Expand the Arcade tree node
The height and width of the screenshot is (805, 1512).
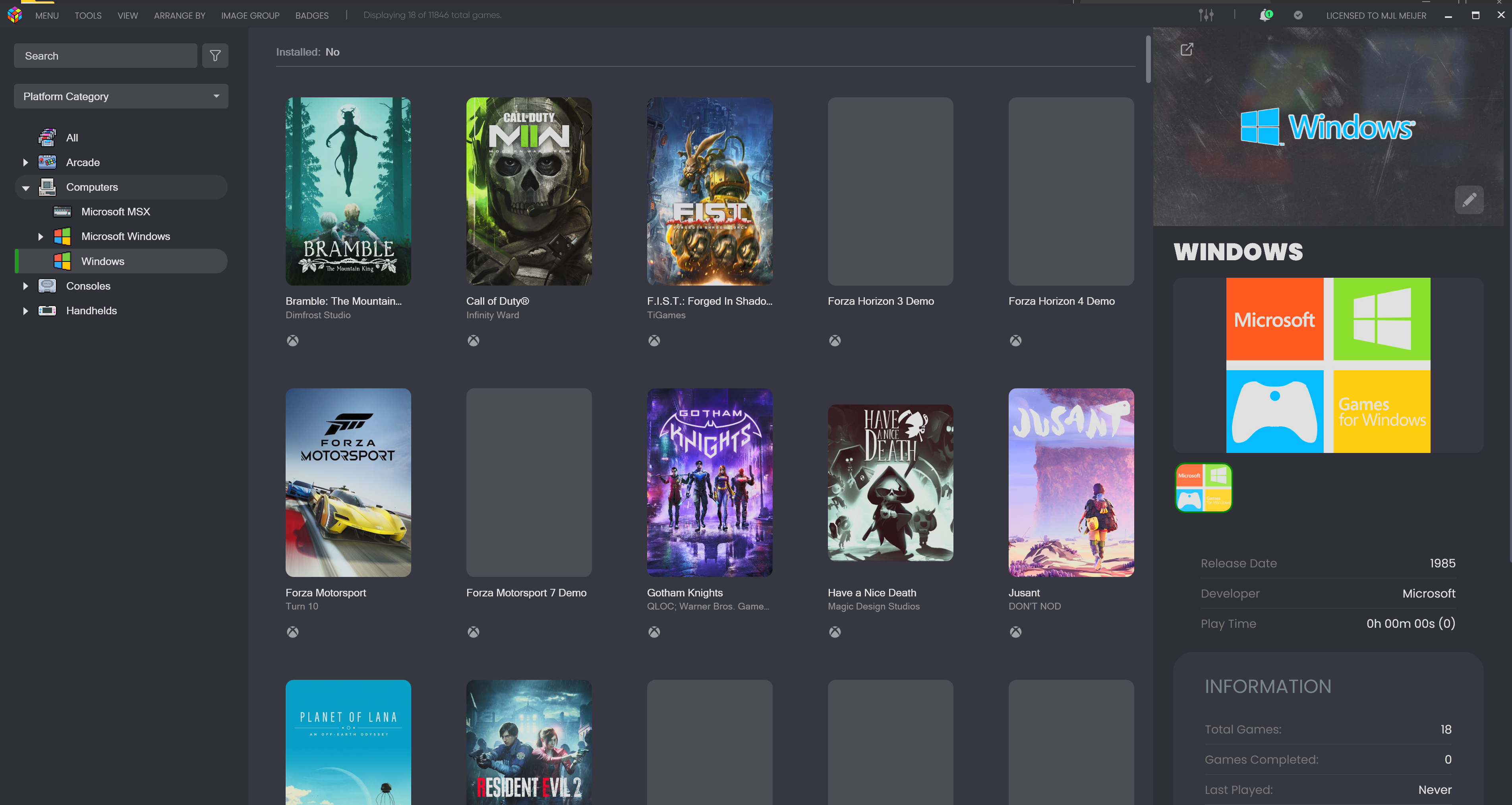[x=25, y=163]
